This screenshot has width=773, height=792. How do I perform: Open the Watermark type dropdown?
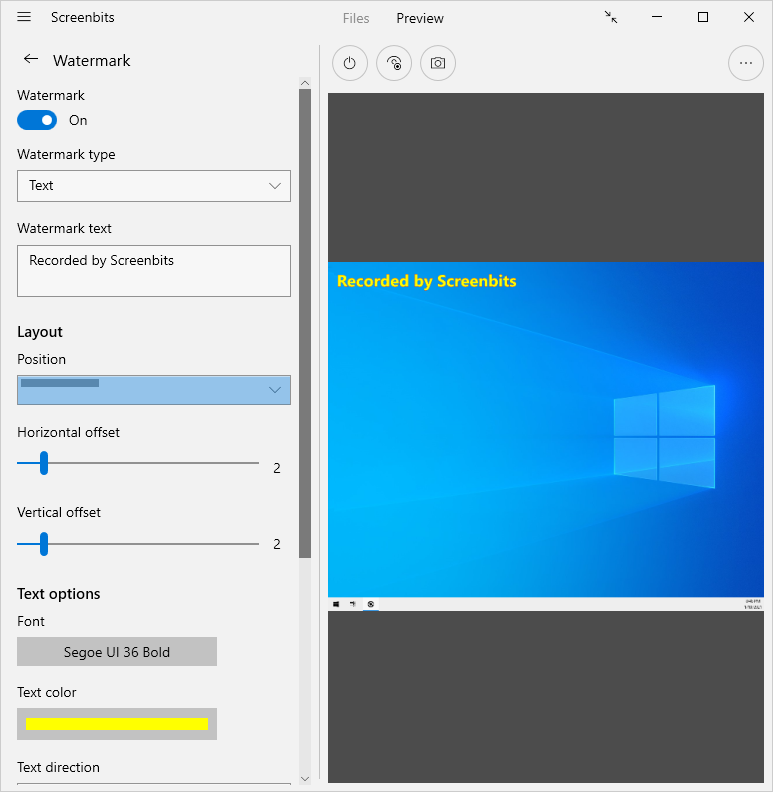tap(154, 186)
